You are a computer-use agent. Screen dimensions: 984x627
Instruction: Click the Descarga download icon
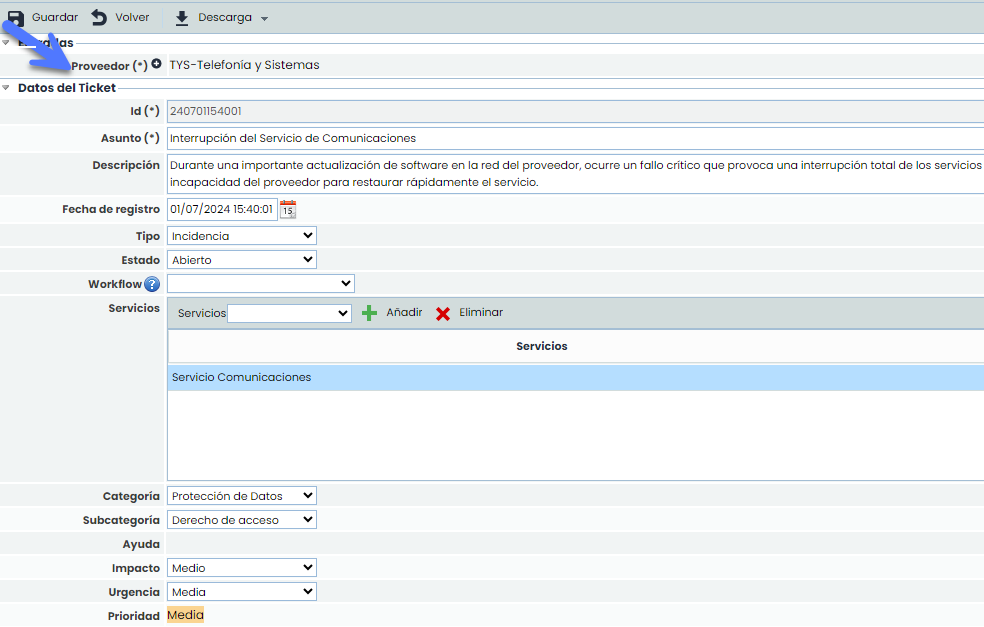coord(182,18)
